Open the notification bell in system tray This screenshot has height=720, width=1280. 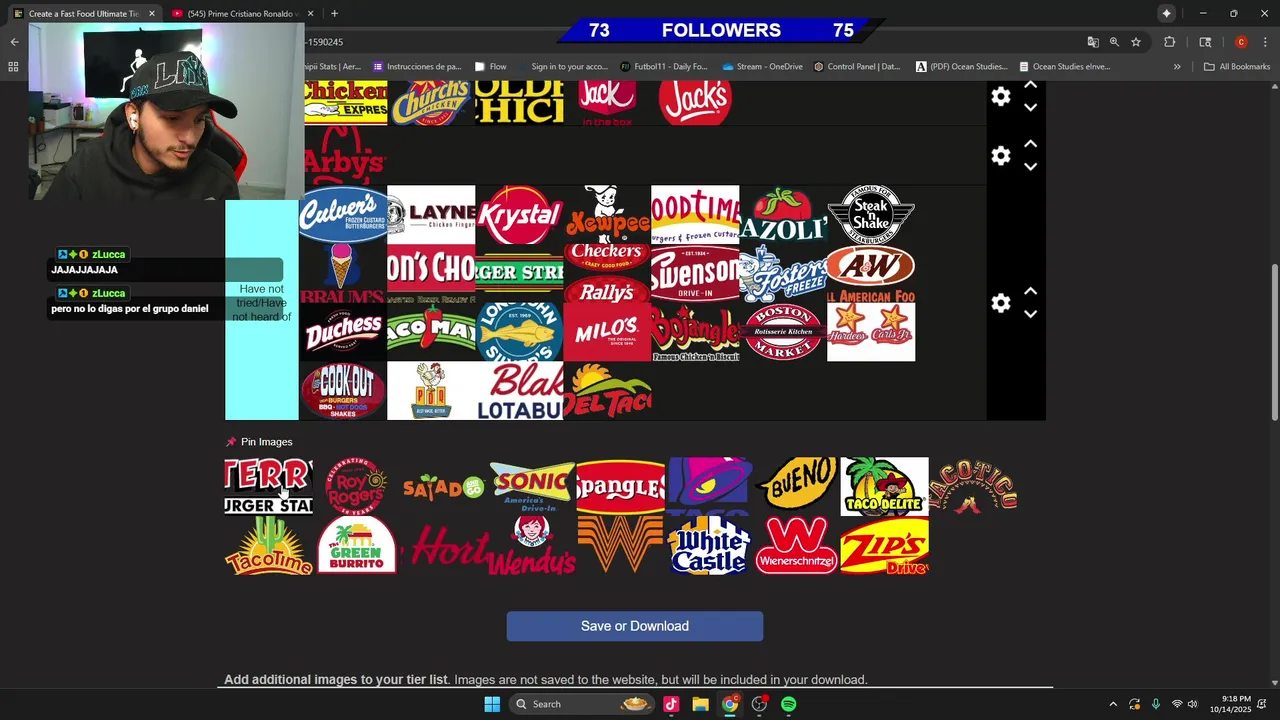1264,704
